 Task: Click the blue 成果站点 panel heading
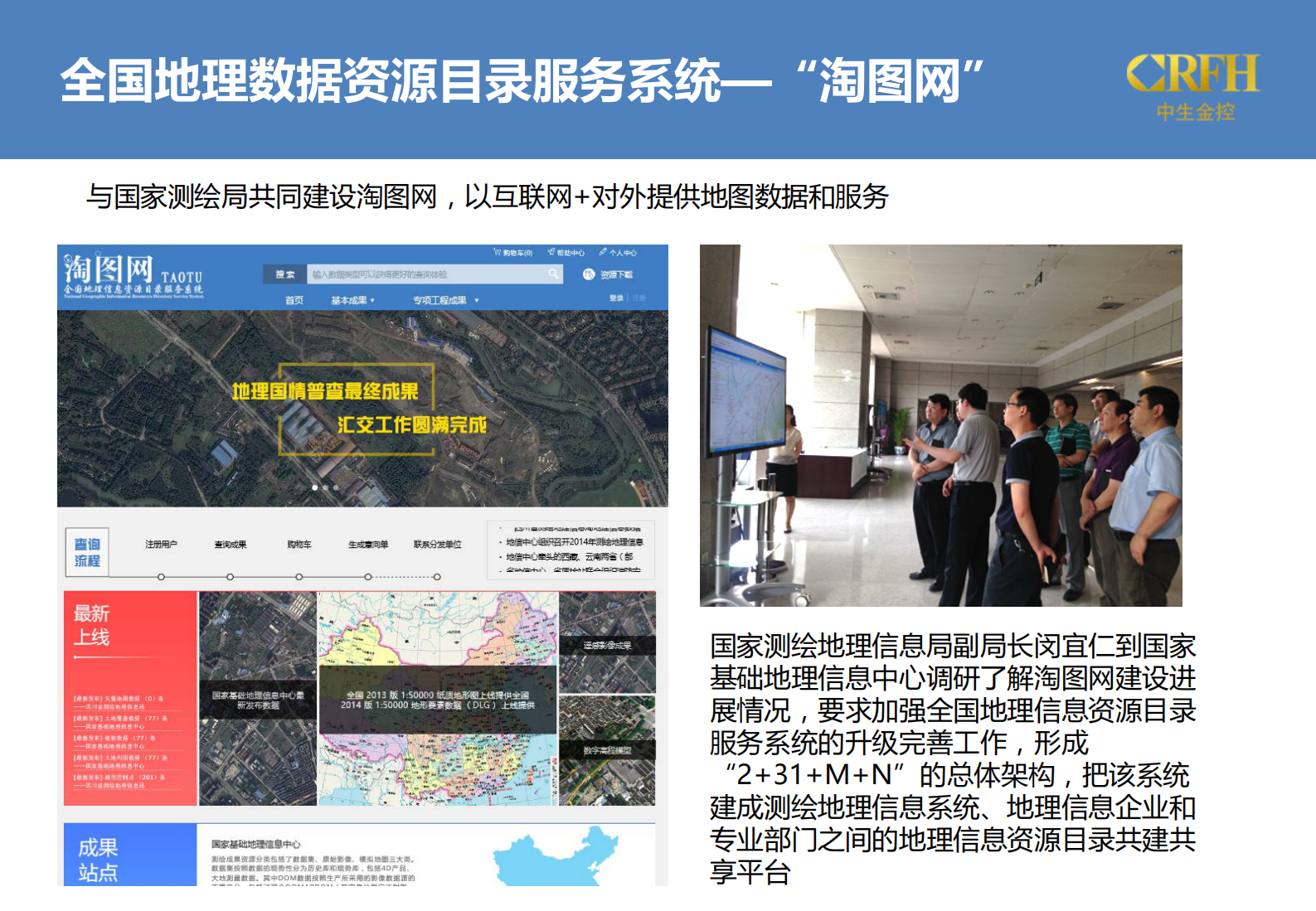[x=98, y=860]
